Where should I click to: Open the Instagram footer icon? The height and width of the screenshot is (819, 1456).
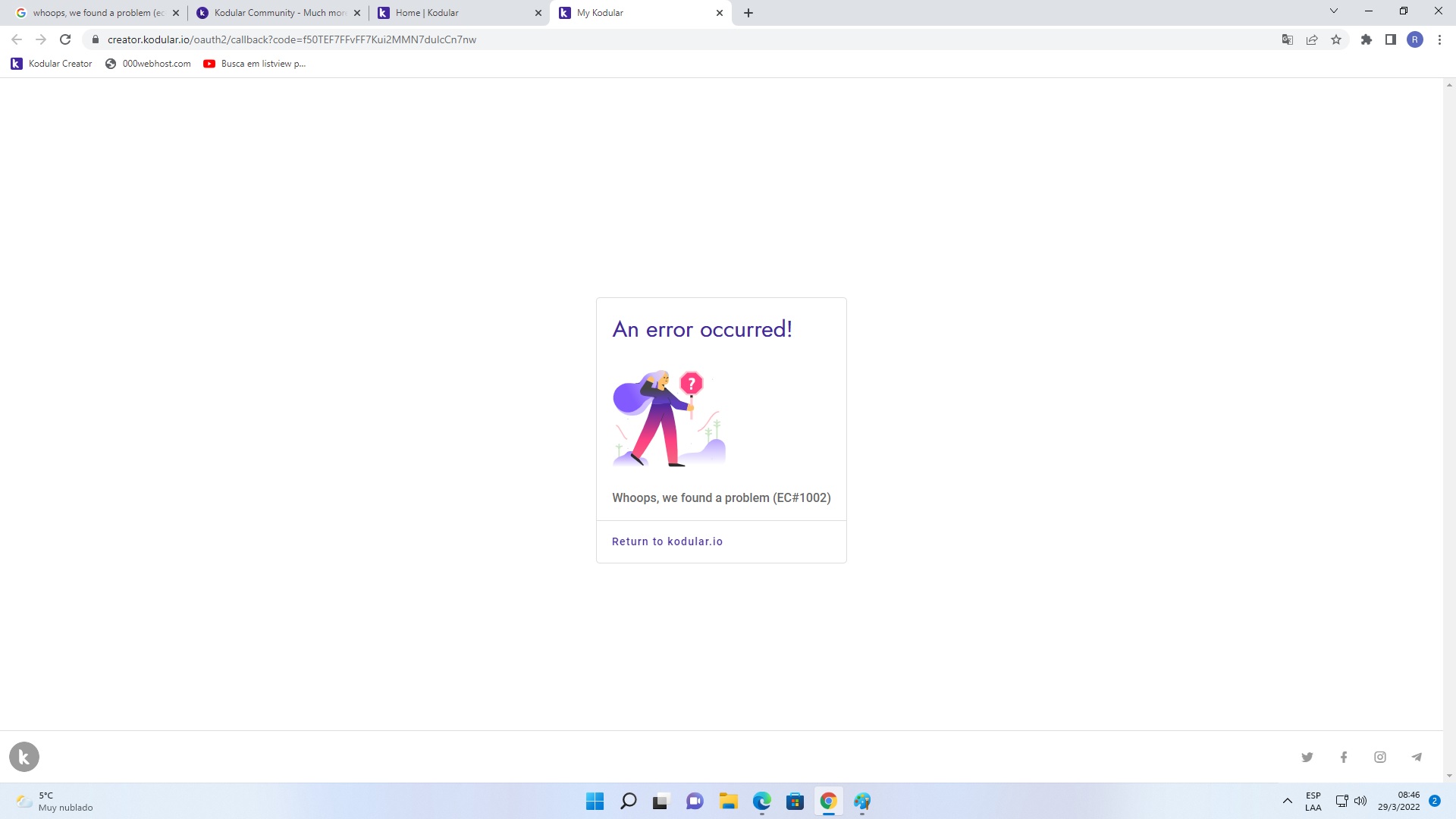pos(1380,757)
